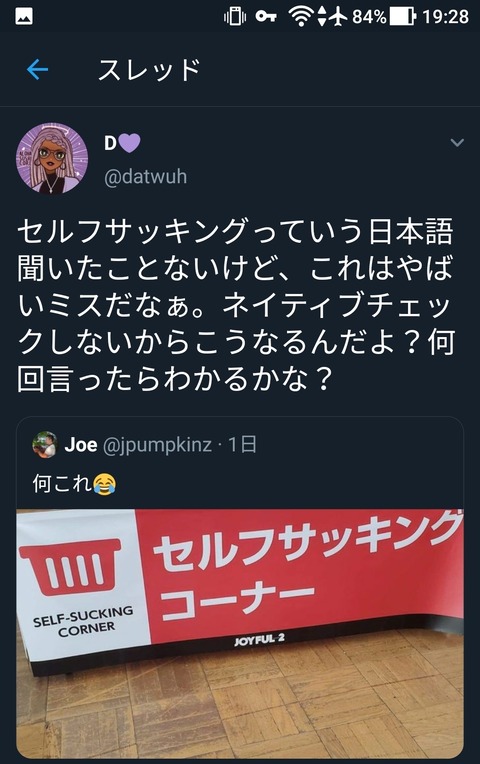Open Joe's small avatar in quoted tweet
This screenshot has height=764, width=480.
pos(44,444)
